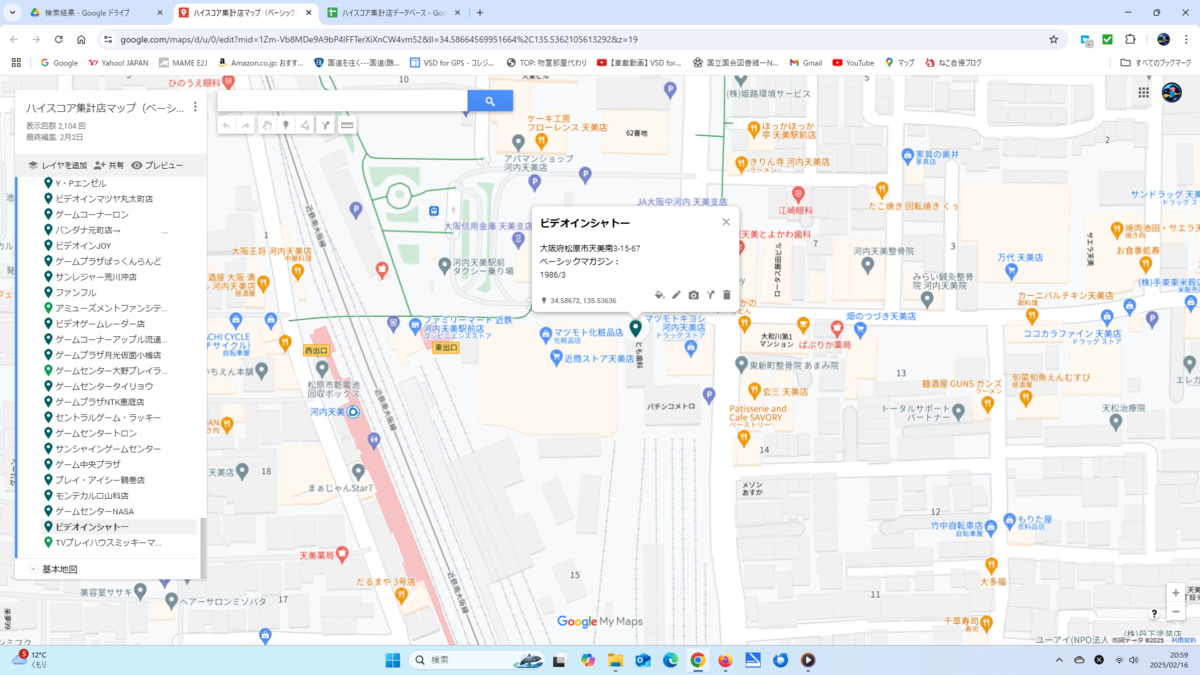This screenshot has width=1200, height=675.
Task: Click the Chrome address bar URL
Action: coord(378,39)
